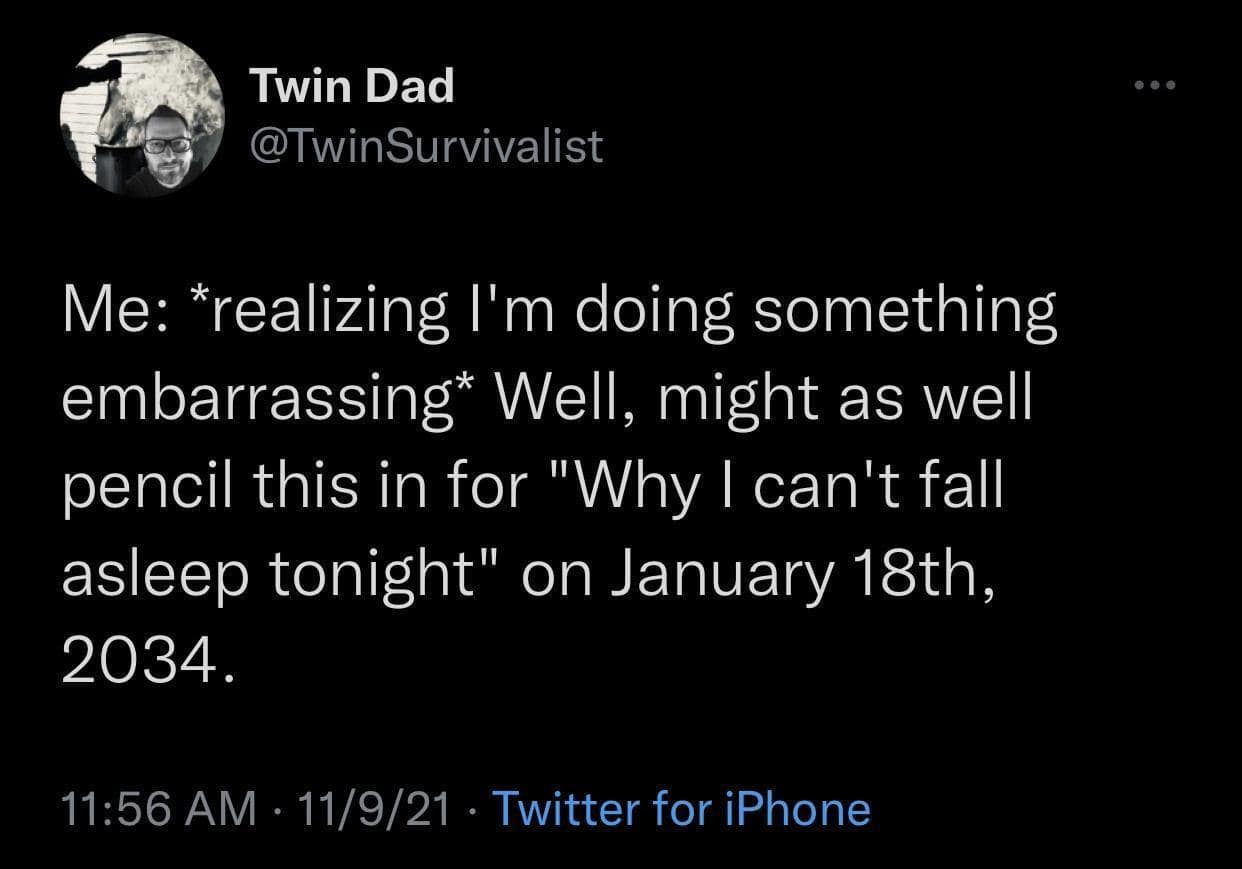Screen dimensions: 1242x869
Task: Visit the @TwinSurvivalist handle
Action: click(425, 146)
